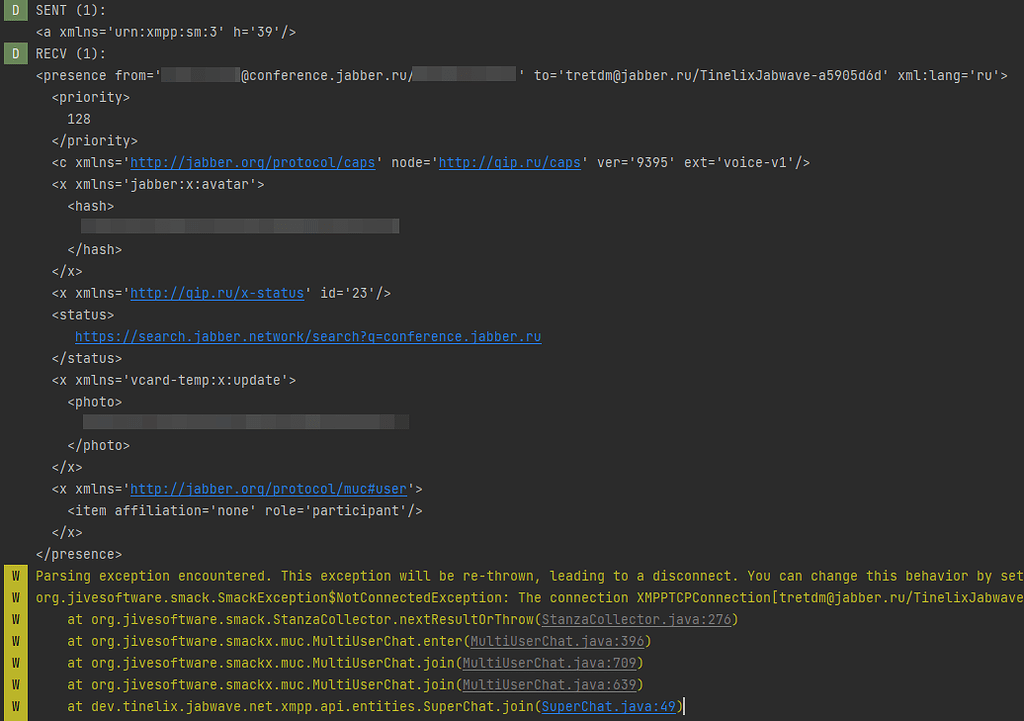Image resolution: width=1024 pixels, height=721 pixels.
Task: Click the D log-level badge beside SENT (1)
Action: pyautogui.click(x=14, y=9)
